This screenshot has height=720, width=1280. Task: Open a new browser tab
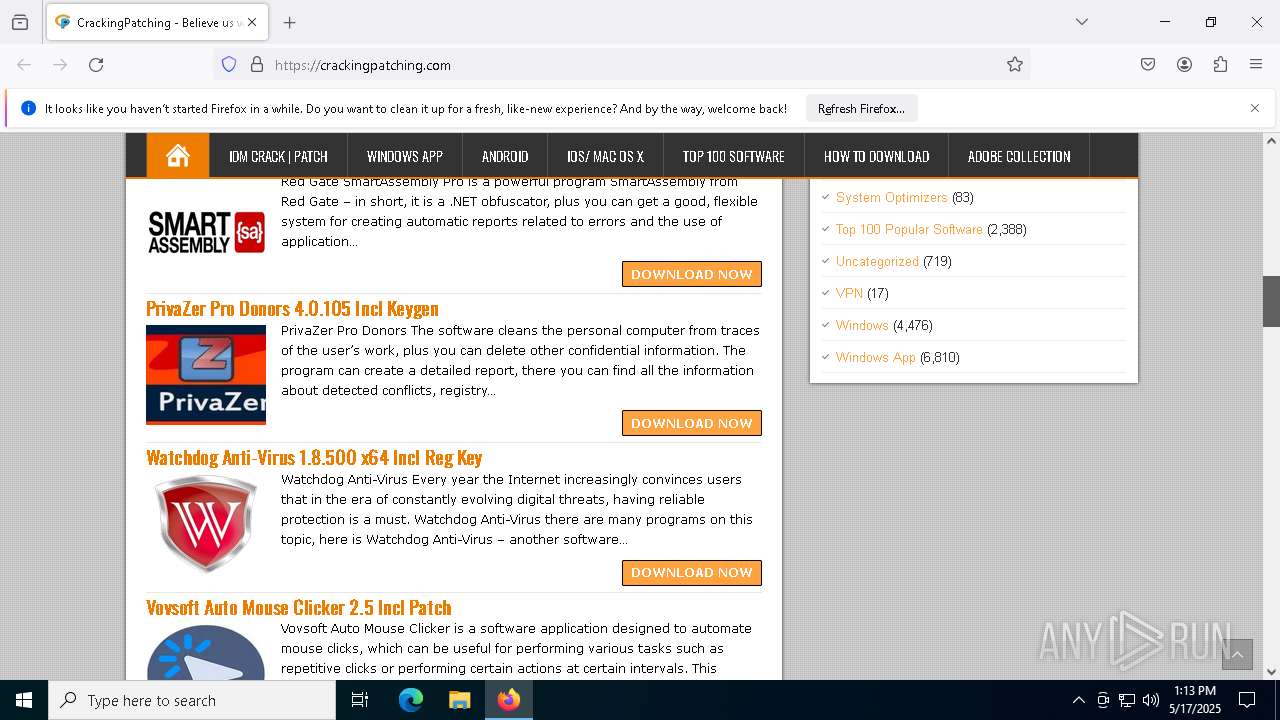(x=290, y=22)
